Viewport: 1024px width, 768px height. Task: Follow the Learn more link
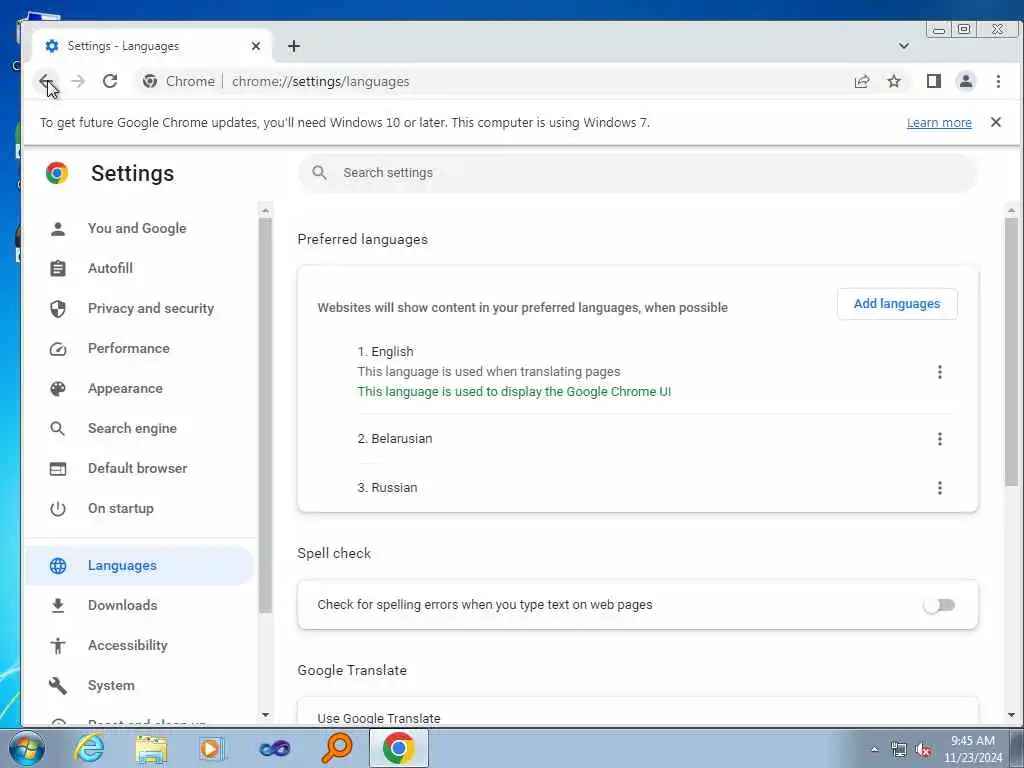pyautogui.click(x=939, y=123)
